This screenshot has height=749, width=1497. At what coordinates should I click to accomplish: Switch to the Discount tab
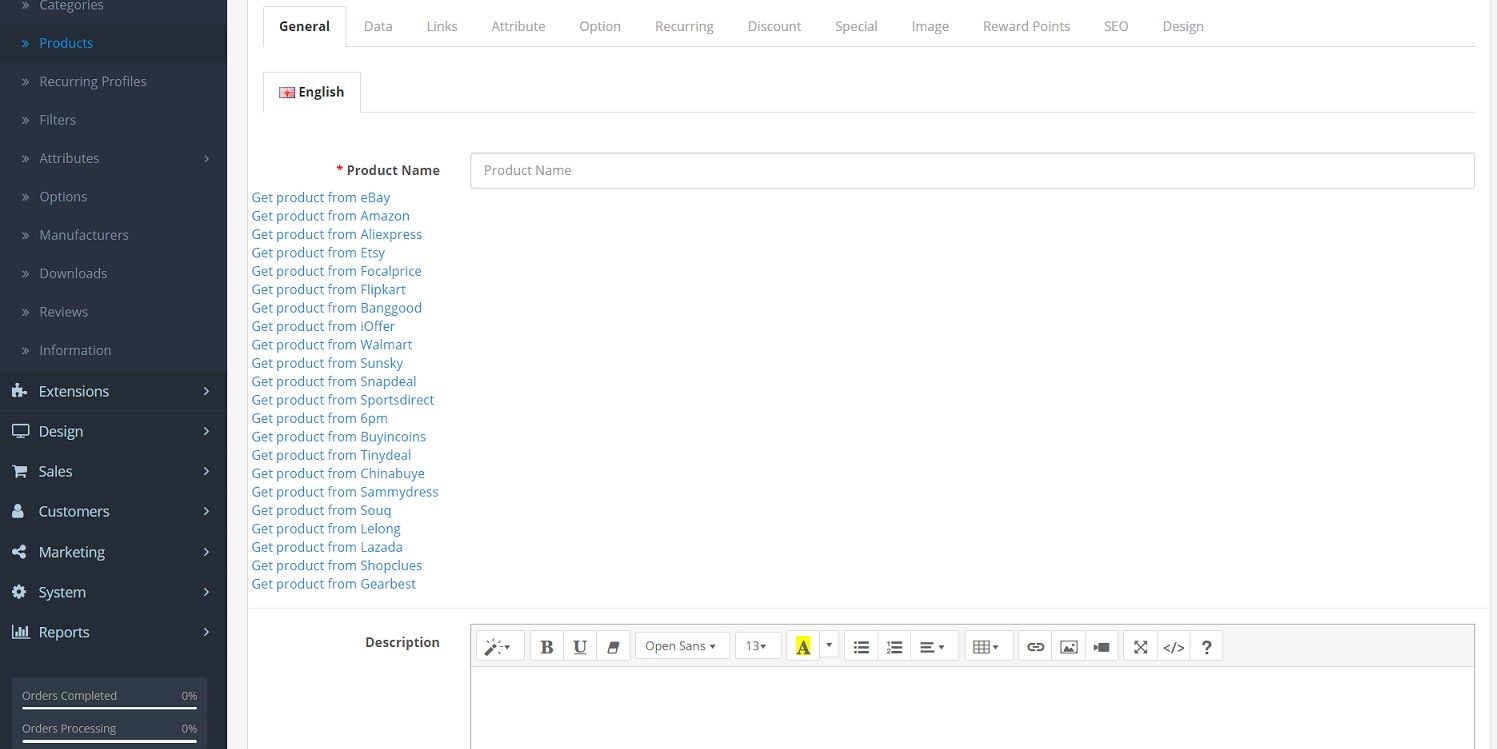[x=774, y=26]
